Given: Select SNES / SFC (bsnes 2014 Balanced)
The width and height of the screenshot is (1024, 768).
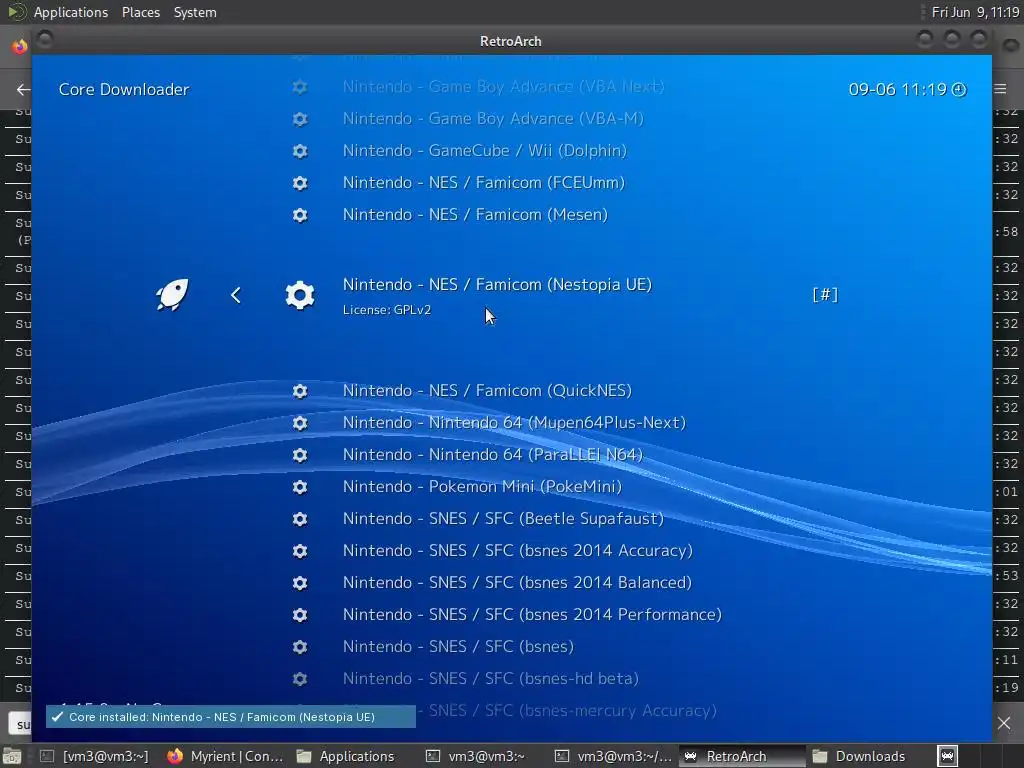Looking at the screenshot, I should pyautogui.click(x=517, y=582).
